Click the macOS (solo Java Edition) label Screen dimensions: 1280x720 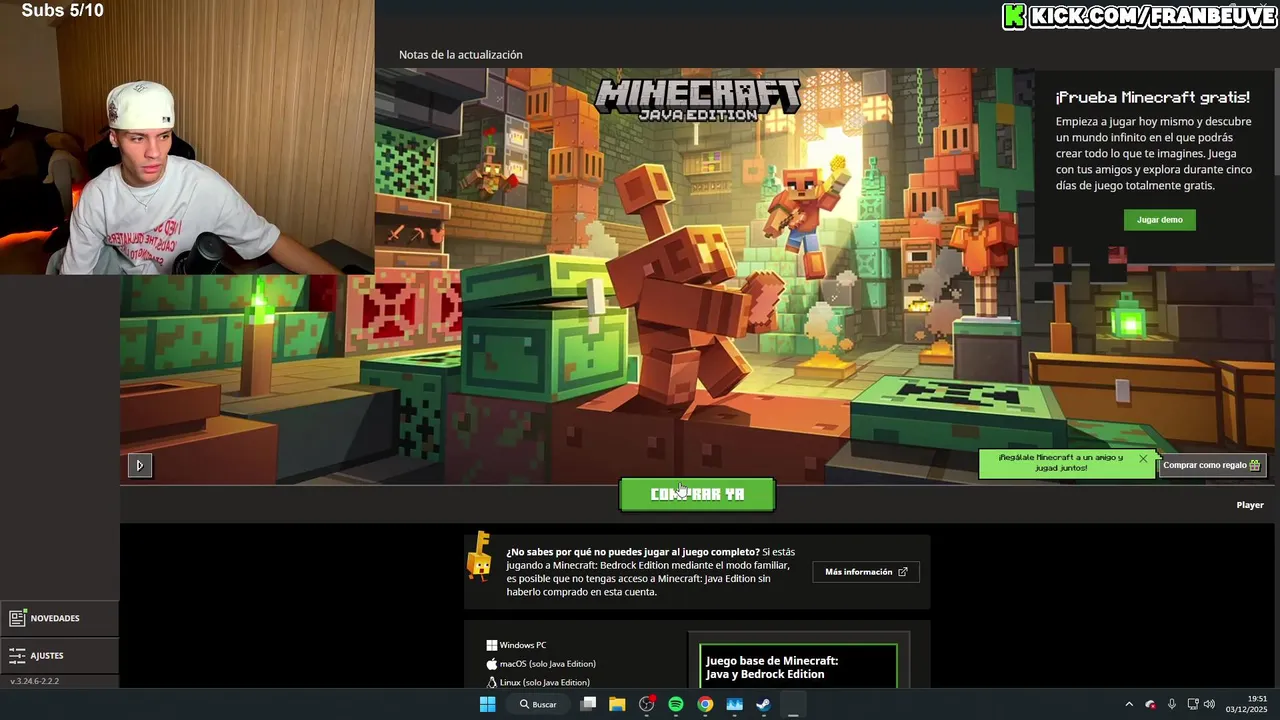click(548, 664)
